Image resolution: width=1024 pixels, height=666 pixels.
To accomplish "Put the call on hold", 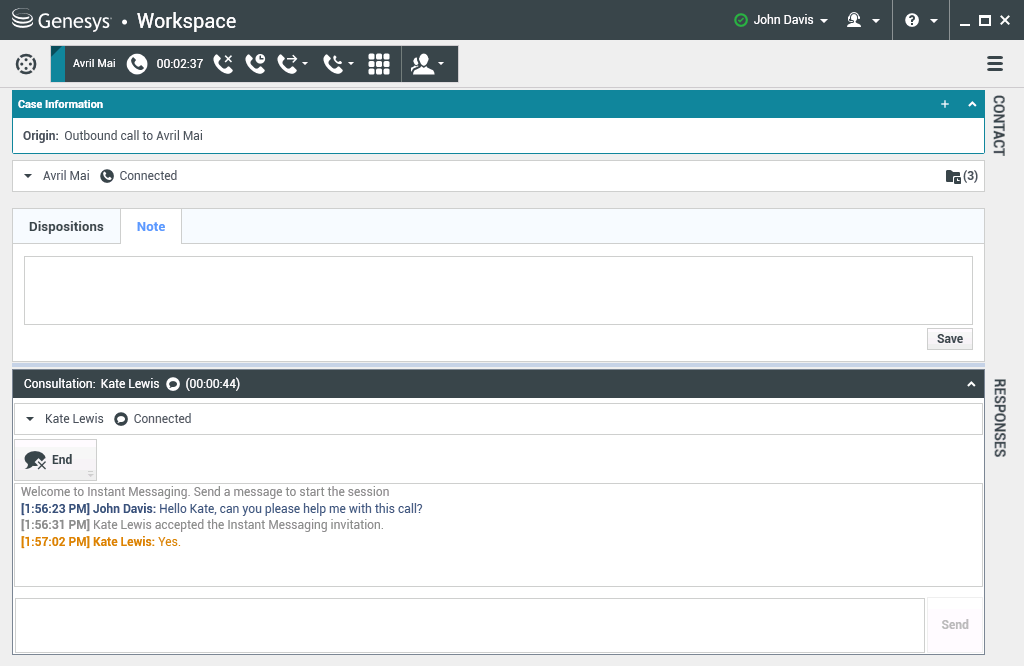I will [255, 64].
